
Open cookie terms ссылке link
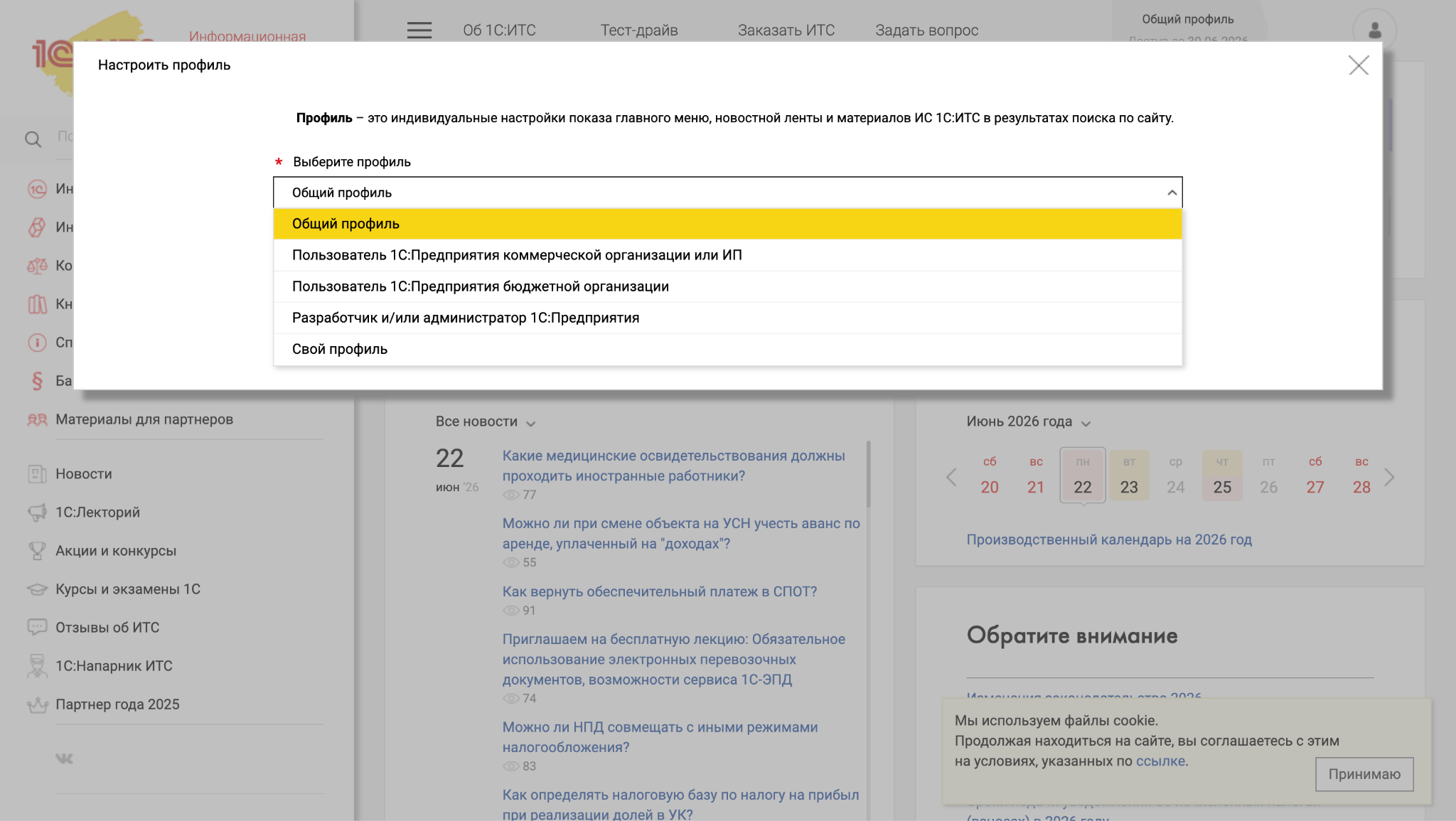[x=1160, y=761]
